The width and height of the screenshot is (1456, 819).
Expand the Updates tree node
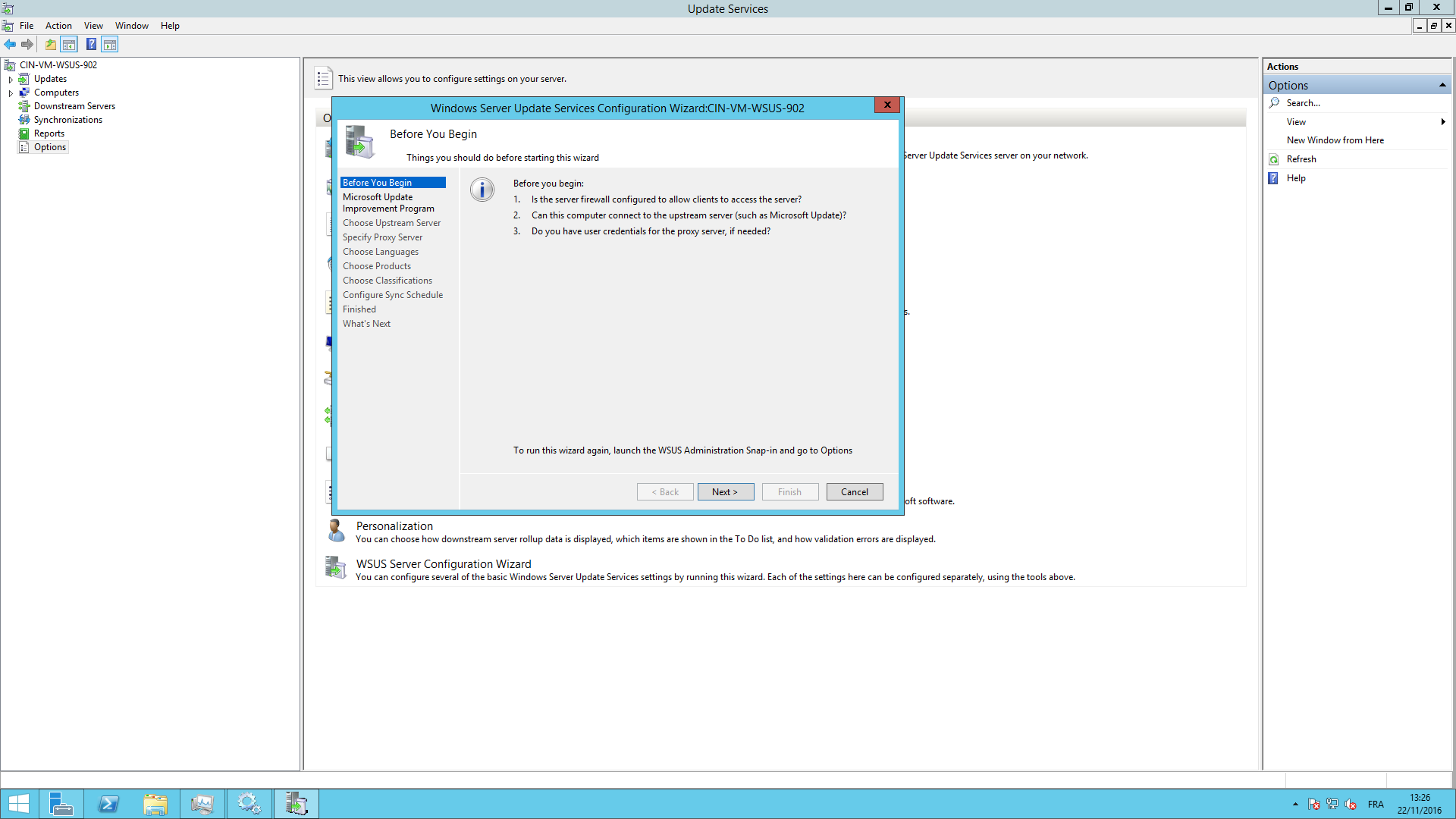(11, 79)
